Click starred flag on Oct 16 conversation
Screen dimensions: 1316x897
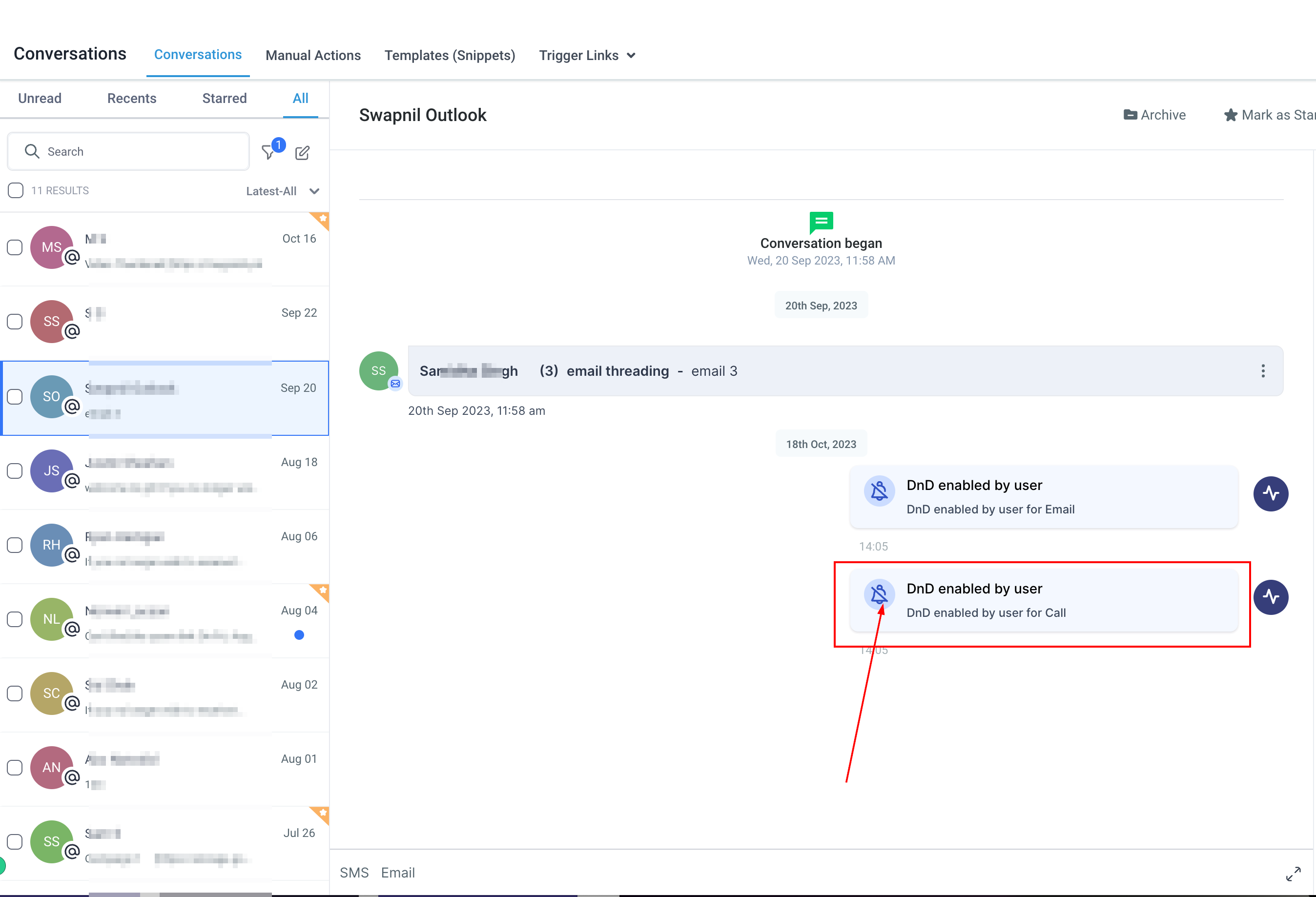pyautogui.click(x=322, y=219)
